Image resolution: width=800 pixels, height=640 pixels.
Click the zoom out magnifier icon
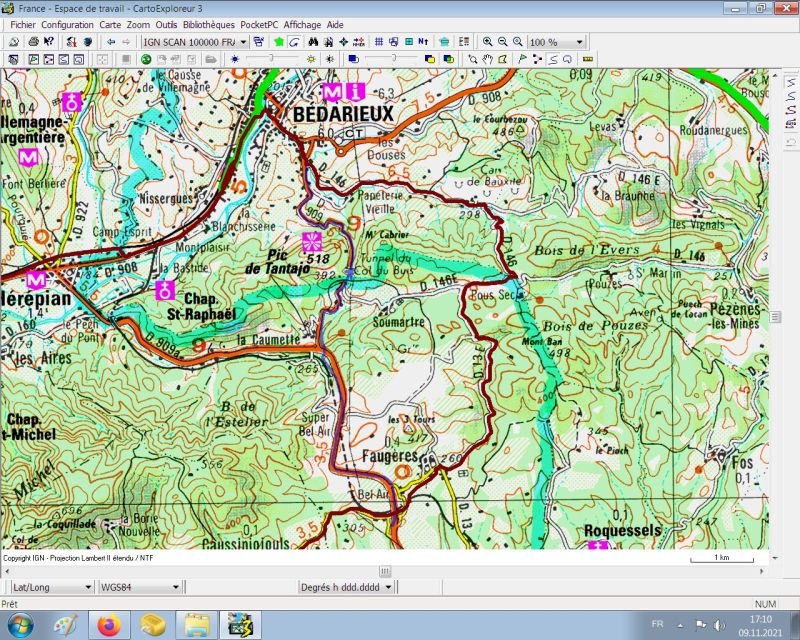coord(503,42)
